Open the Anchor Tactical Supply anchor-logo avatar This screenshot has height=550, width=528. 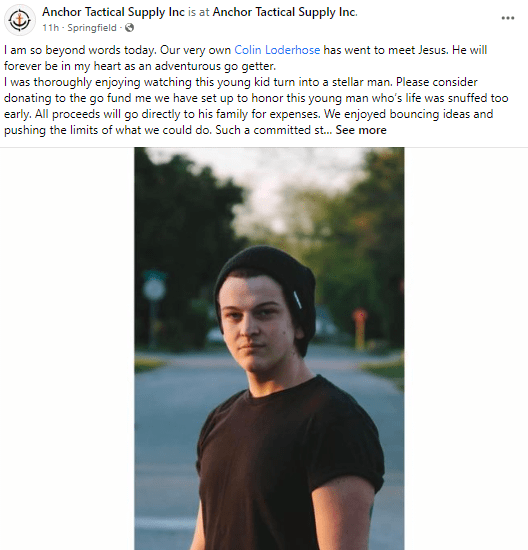tap(20, 20)
